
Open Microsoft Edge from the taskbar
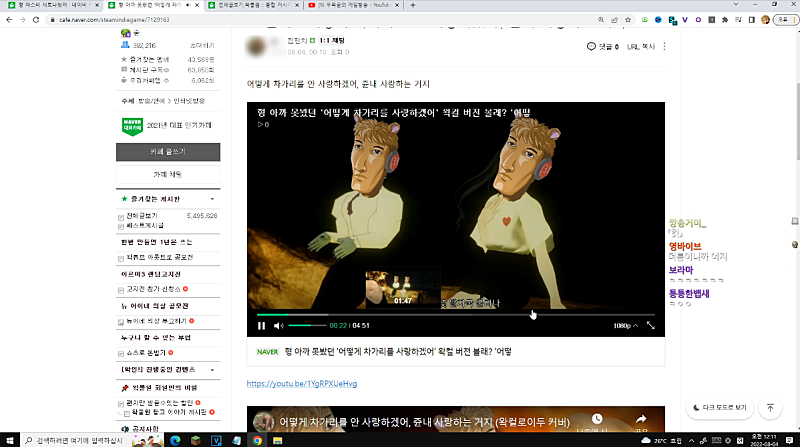tap(175, 440)
